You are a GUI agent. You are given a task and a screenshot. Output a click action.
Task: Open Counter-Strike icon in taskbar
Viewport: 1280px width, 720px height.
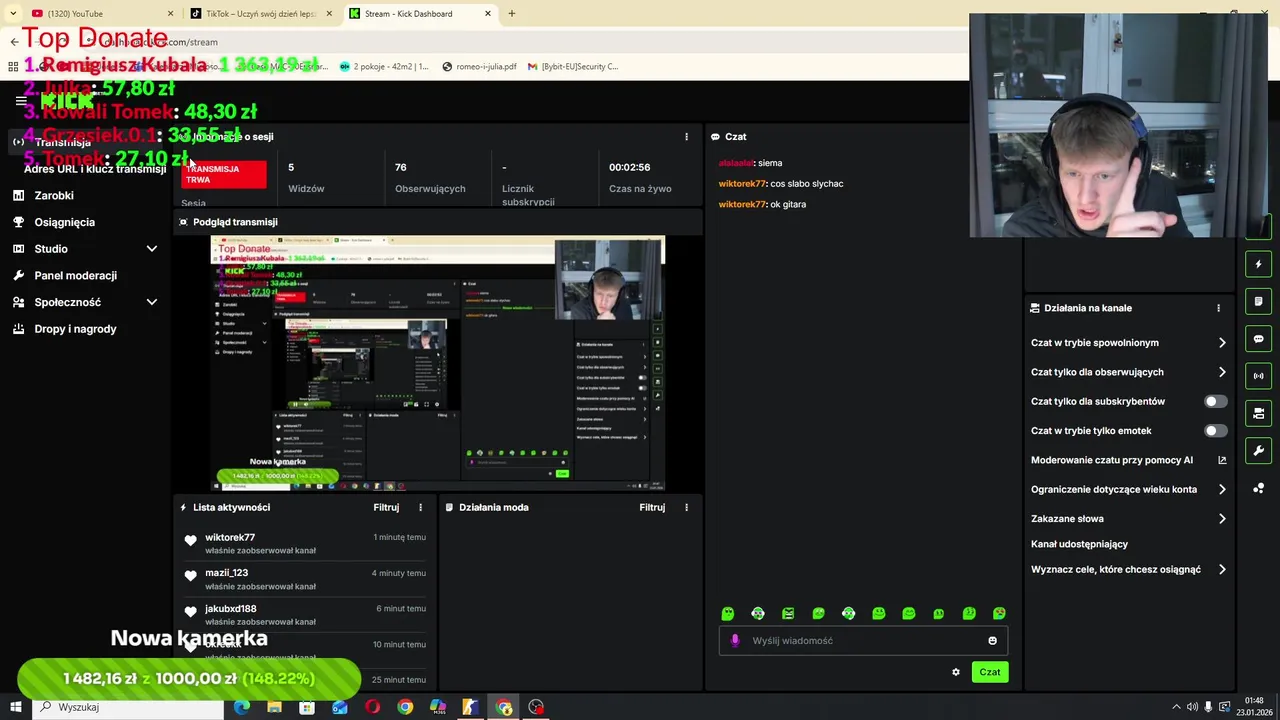(x=470, y=707)
